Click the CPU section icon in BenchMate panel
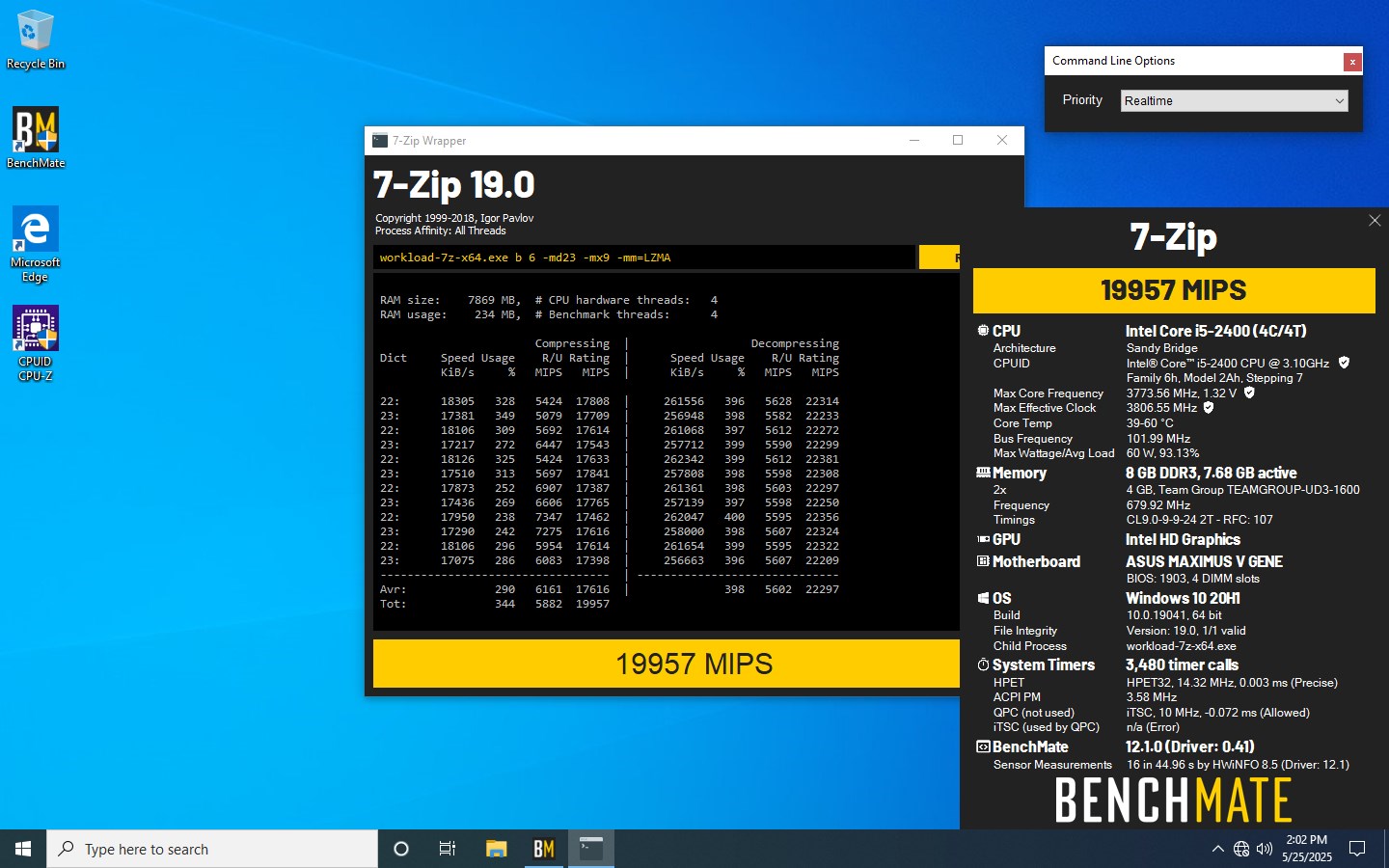 (983, 331)
